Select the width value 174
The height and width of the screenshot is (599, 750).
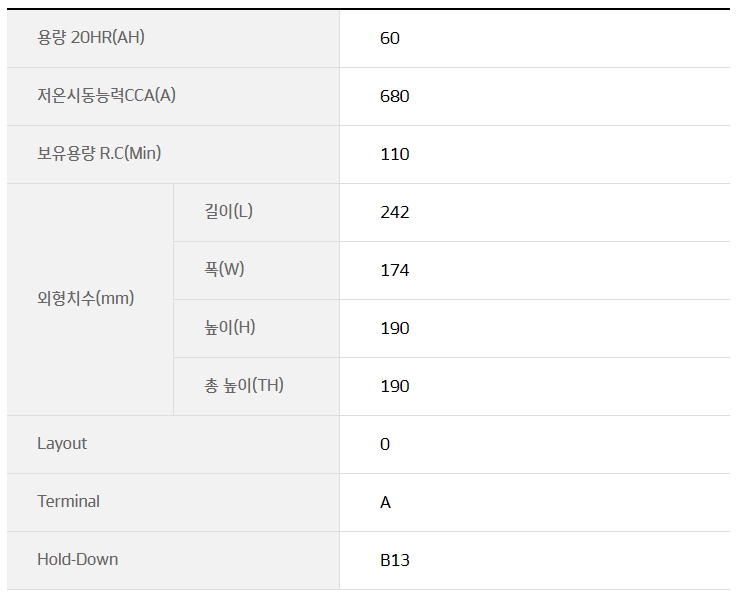395,270
